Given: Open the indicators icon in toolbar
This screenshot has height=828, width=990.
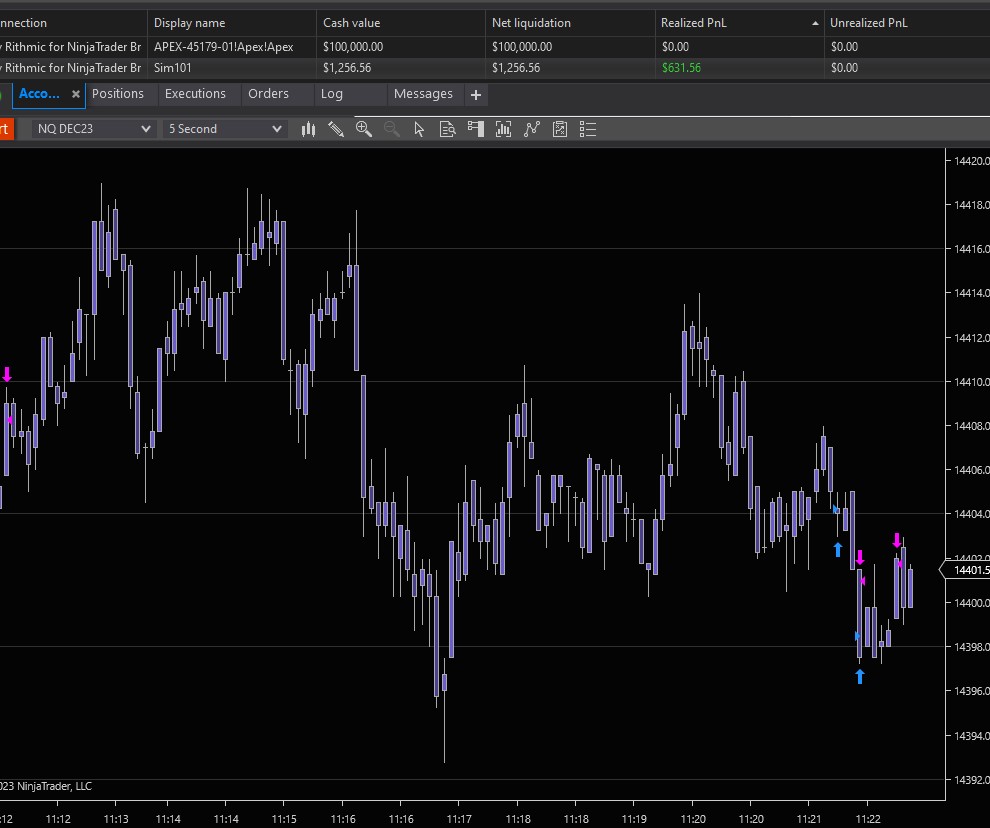Looking at the screenshot, I should tap(503, 129).
